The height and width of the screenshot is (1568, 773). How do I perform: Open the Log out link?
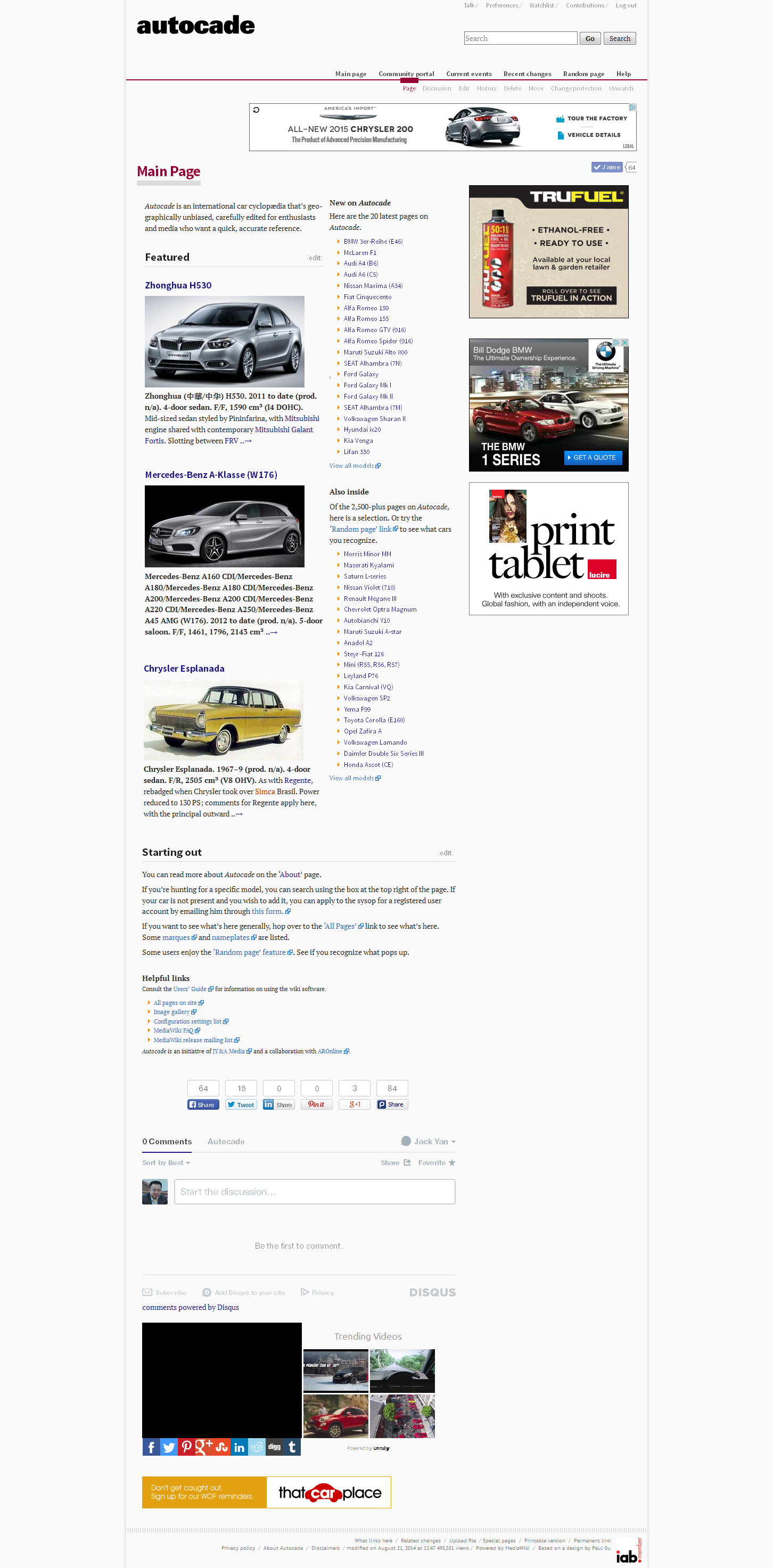pos(626,5)
